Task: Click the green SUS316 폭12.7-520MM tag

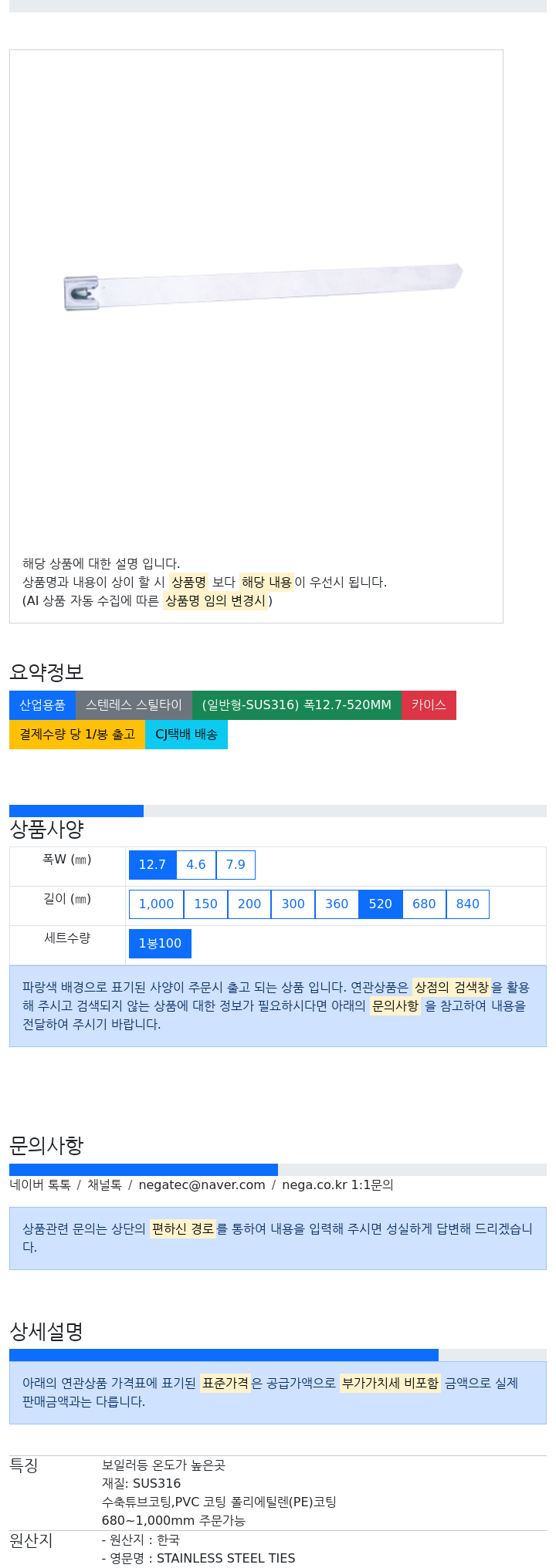Action: click(297, 705)
